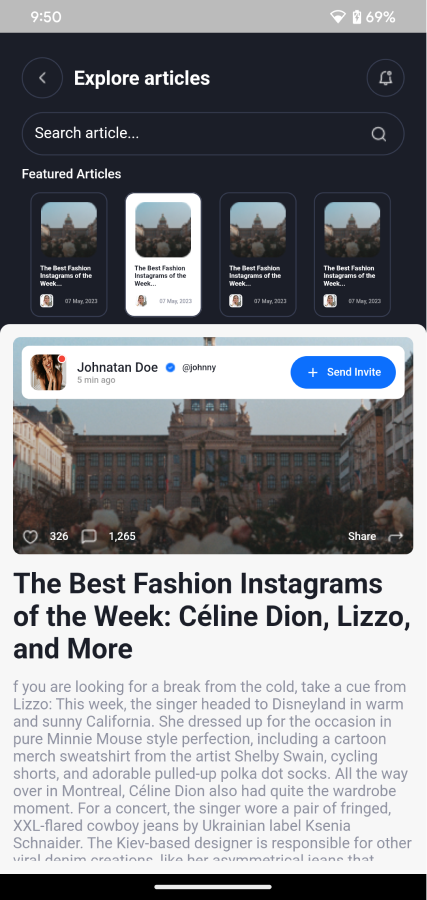The width and height of the screenshot is (427, 900).
Task: Open the fourth featured article card
Action: click(352, 254)
